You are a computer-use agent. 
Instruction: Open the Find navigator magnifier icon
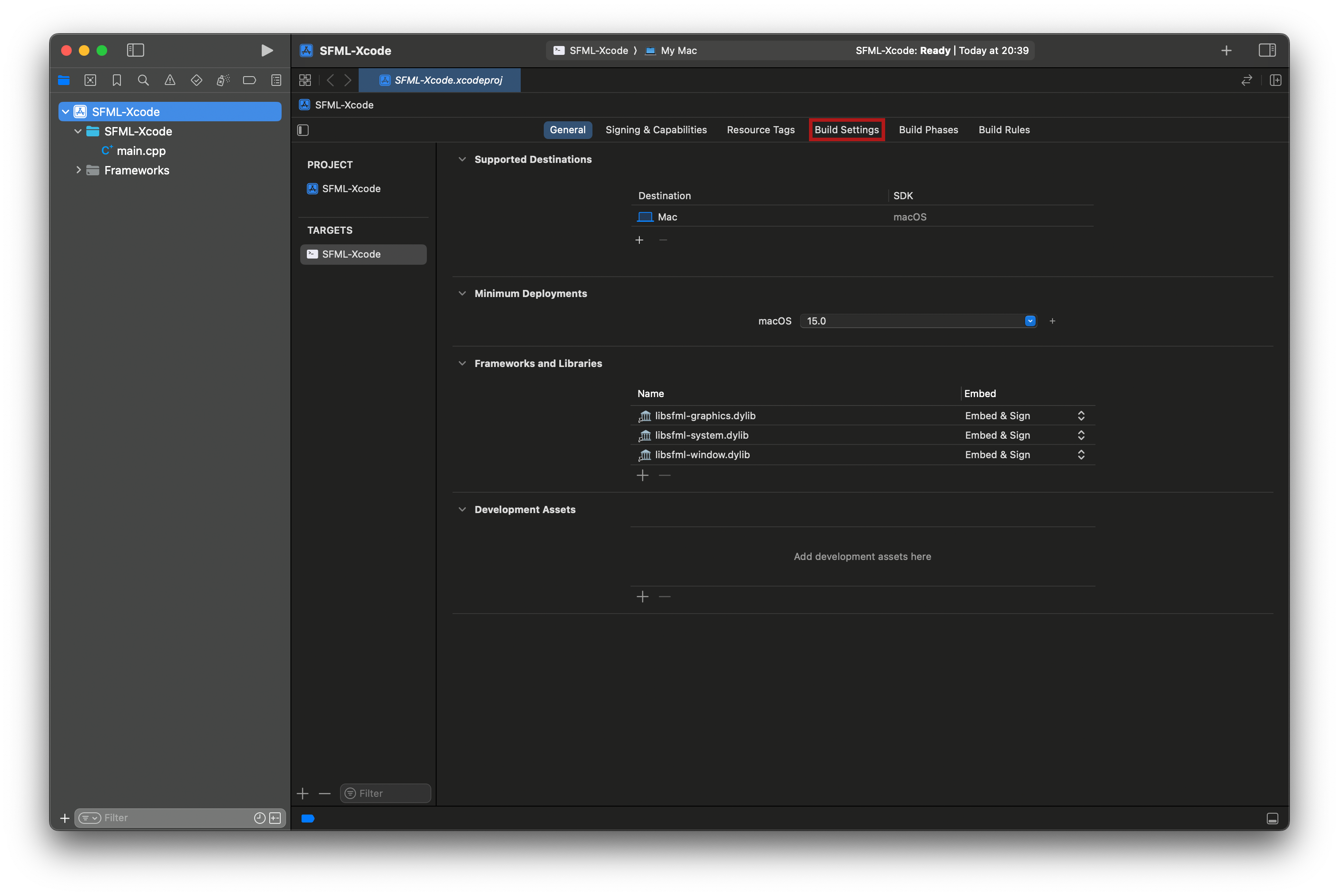[x=143, y=80]
